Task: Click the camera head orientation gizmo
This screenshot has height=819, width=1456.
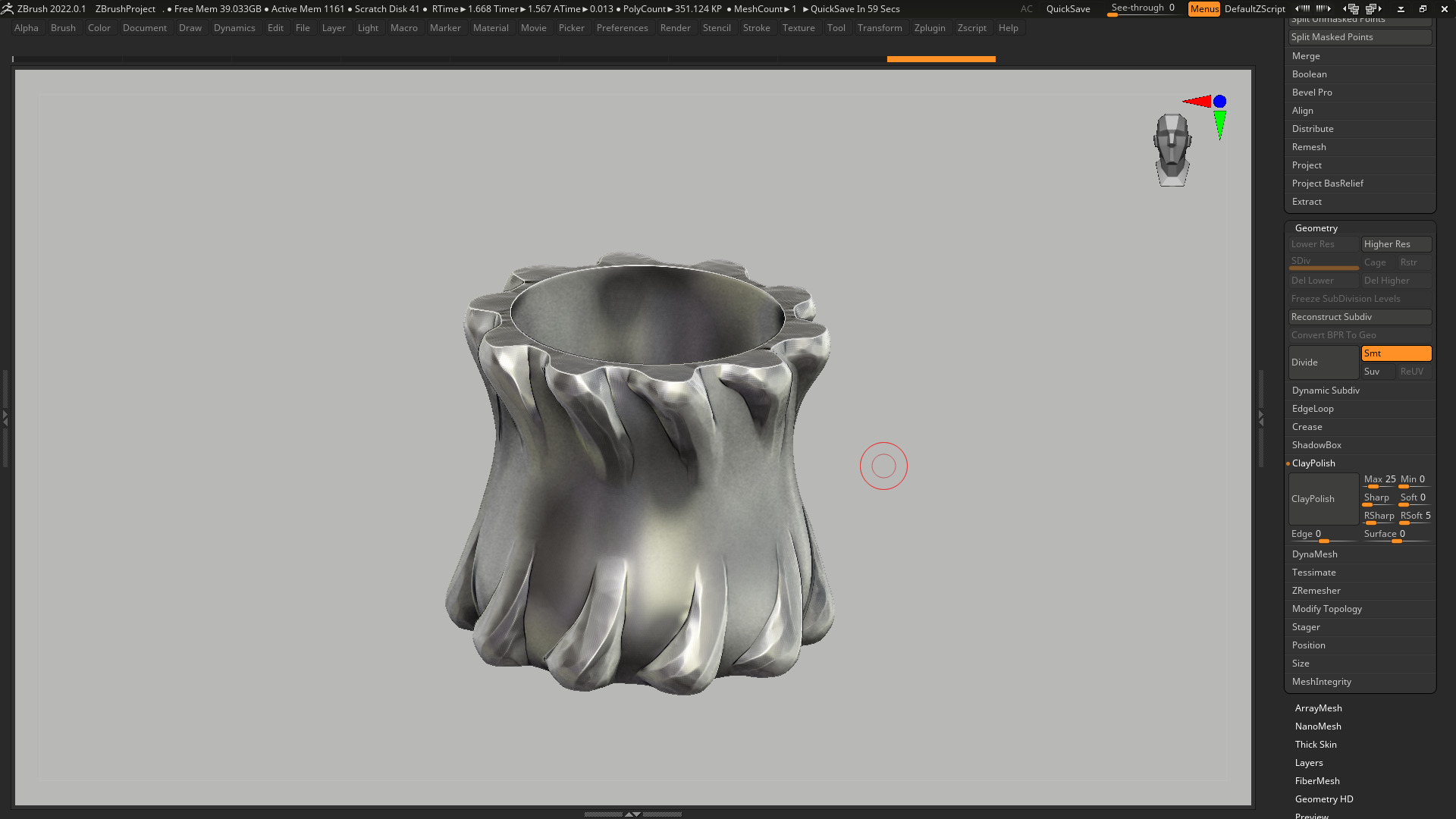Action: coord(1172,150)
